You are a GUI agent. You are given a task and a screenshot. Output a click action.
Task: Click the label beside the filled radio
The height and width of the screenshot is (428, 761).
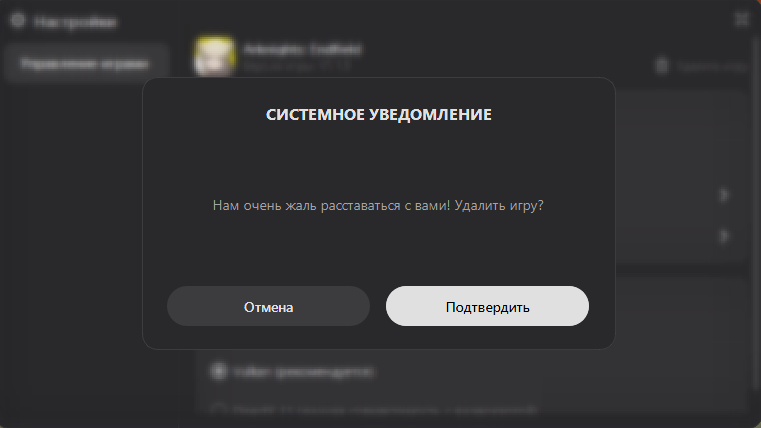[303, 372]
